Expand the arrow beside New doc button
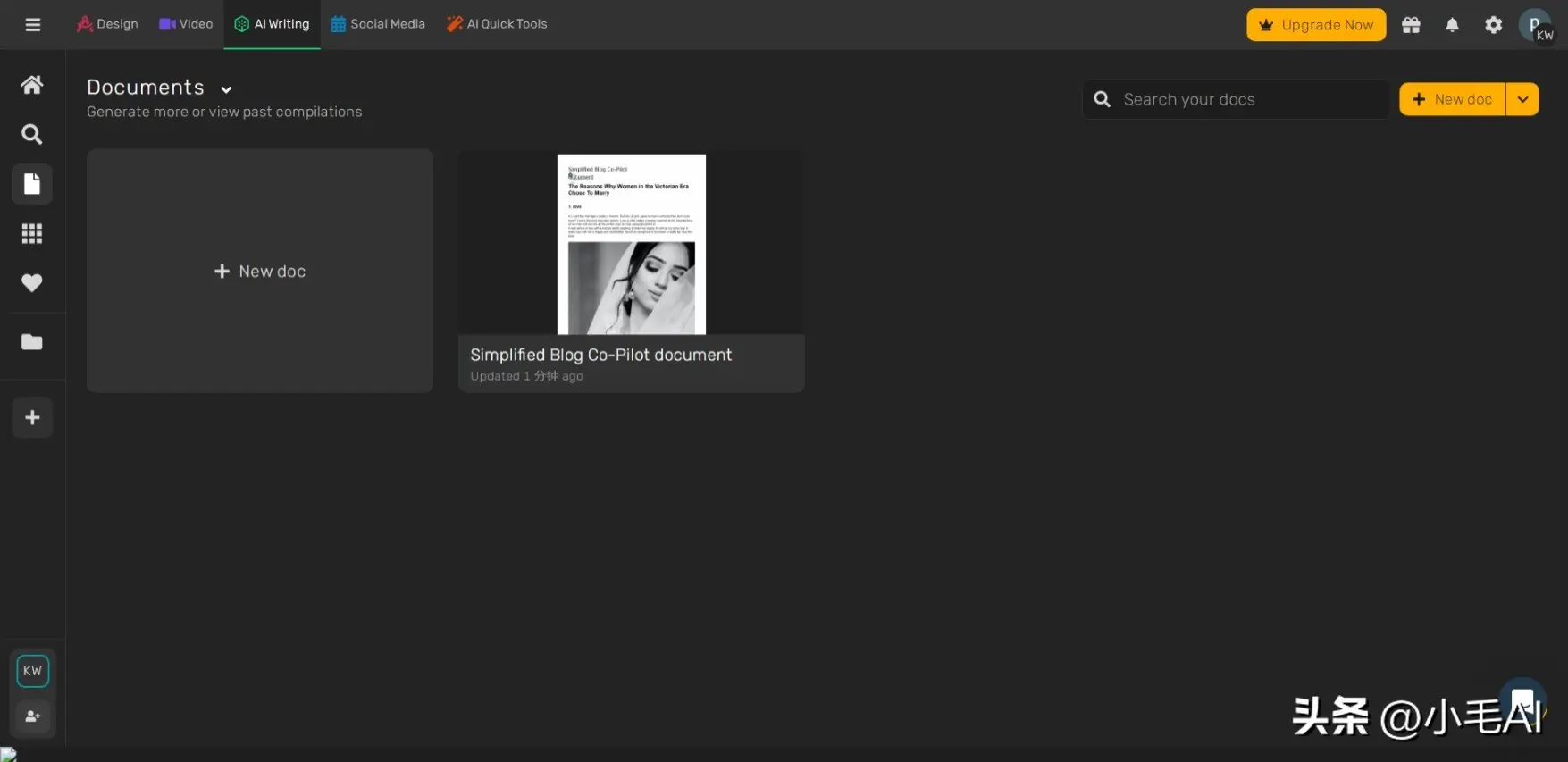1568x762 pixels. (1522, 99)
